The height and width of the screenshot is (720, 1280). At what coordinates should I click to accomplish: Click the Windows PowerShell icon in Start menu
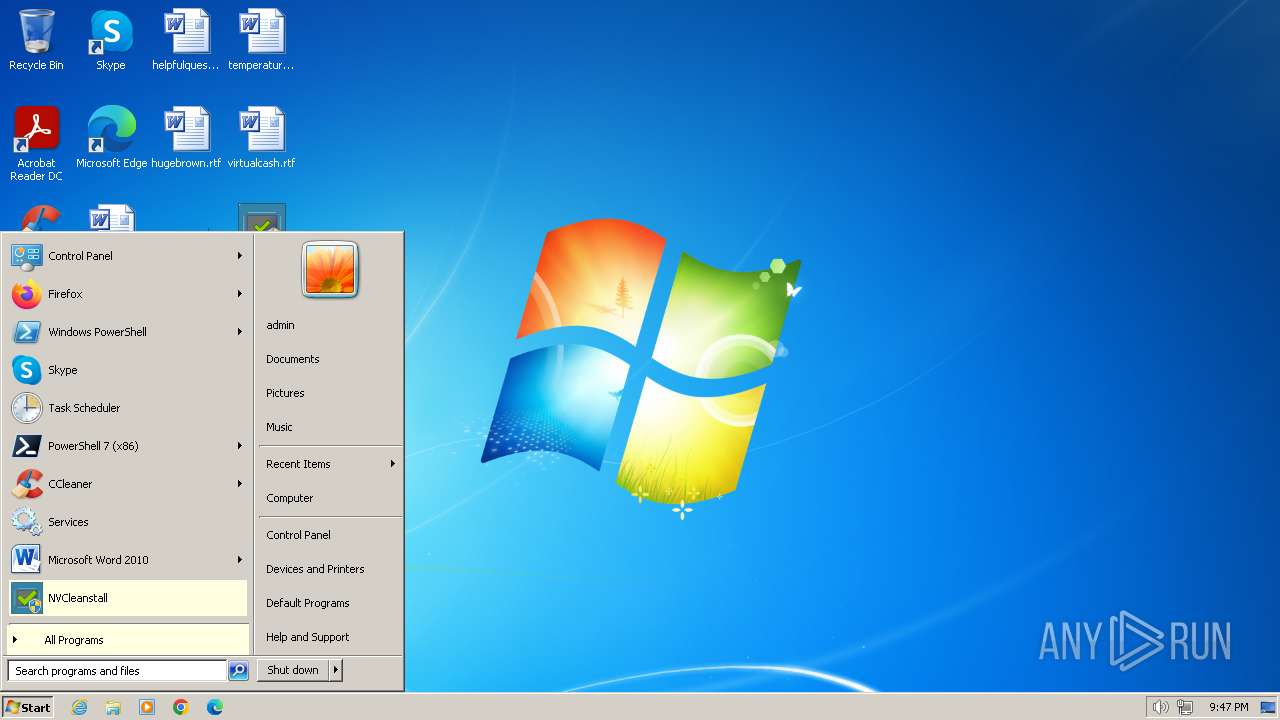click(x=26, y=332)
